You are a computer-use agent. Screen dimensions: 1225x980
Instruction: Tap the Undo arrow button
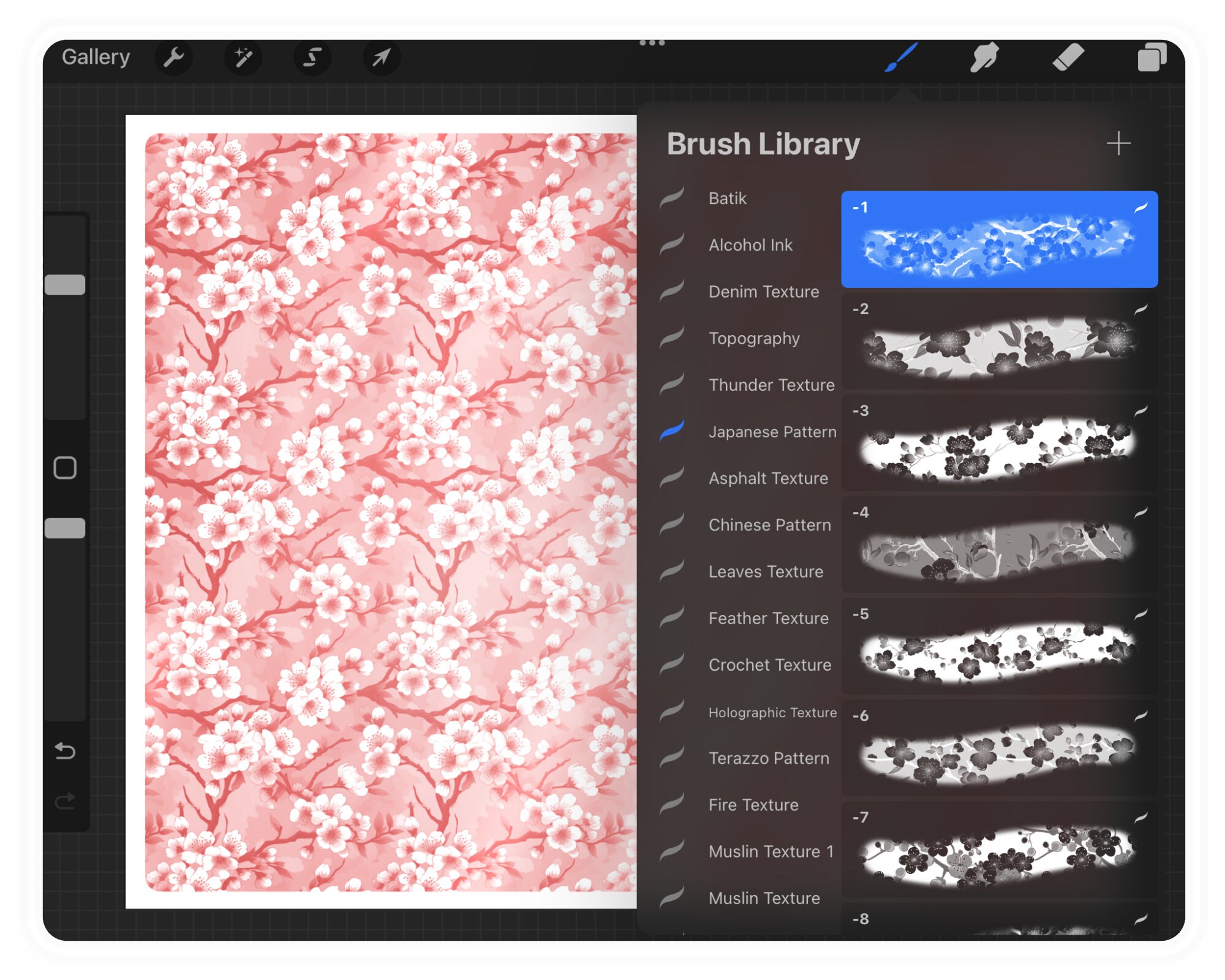(65, 751)
